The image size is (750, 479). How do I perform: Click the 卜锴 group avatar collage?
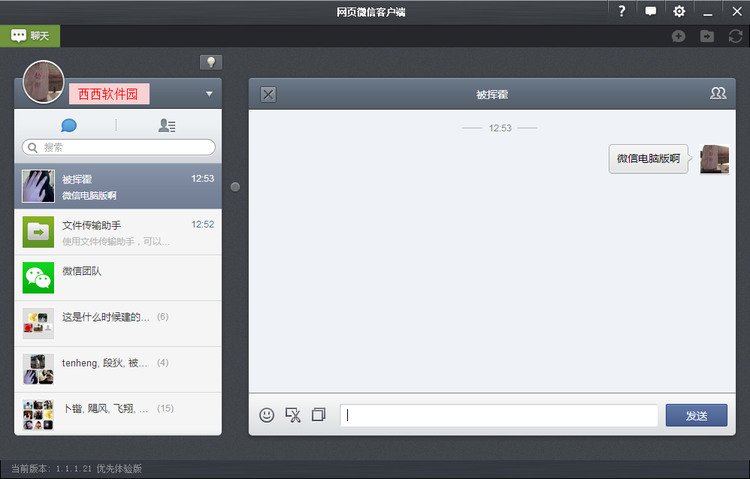(x=38, y=415)
